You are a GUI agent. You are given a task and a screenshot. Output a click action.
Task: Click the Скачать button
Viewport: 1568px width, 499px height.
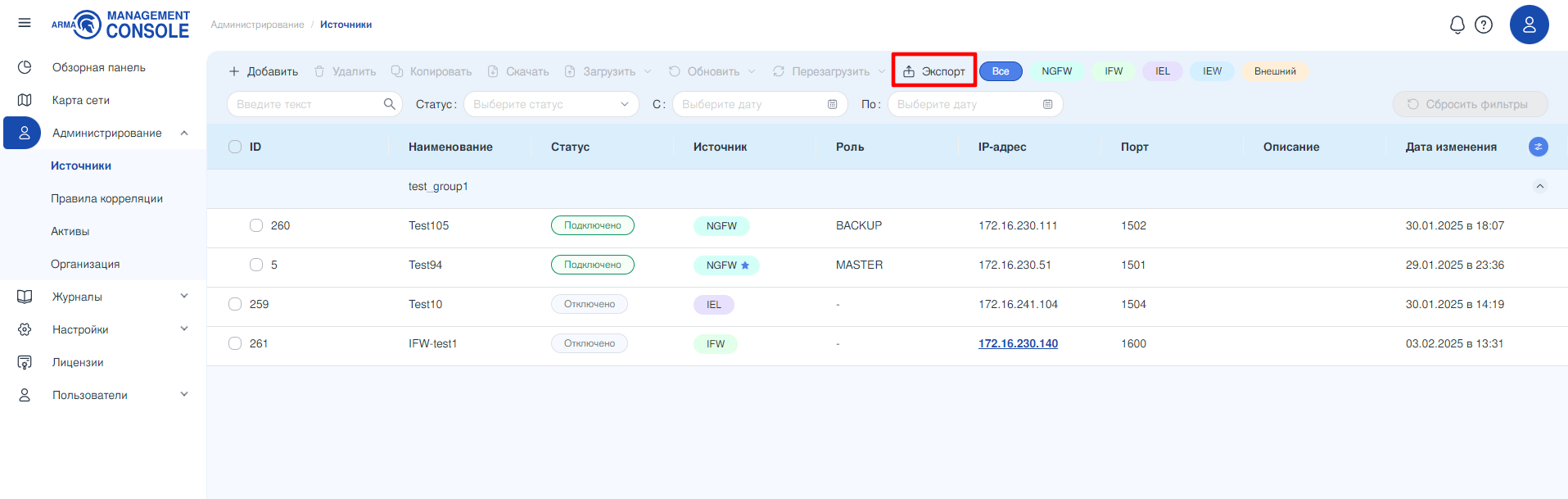coord(518,71)
